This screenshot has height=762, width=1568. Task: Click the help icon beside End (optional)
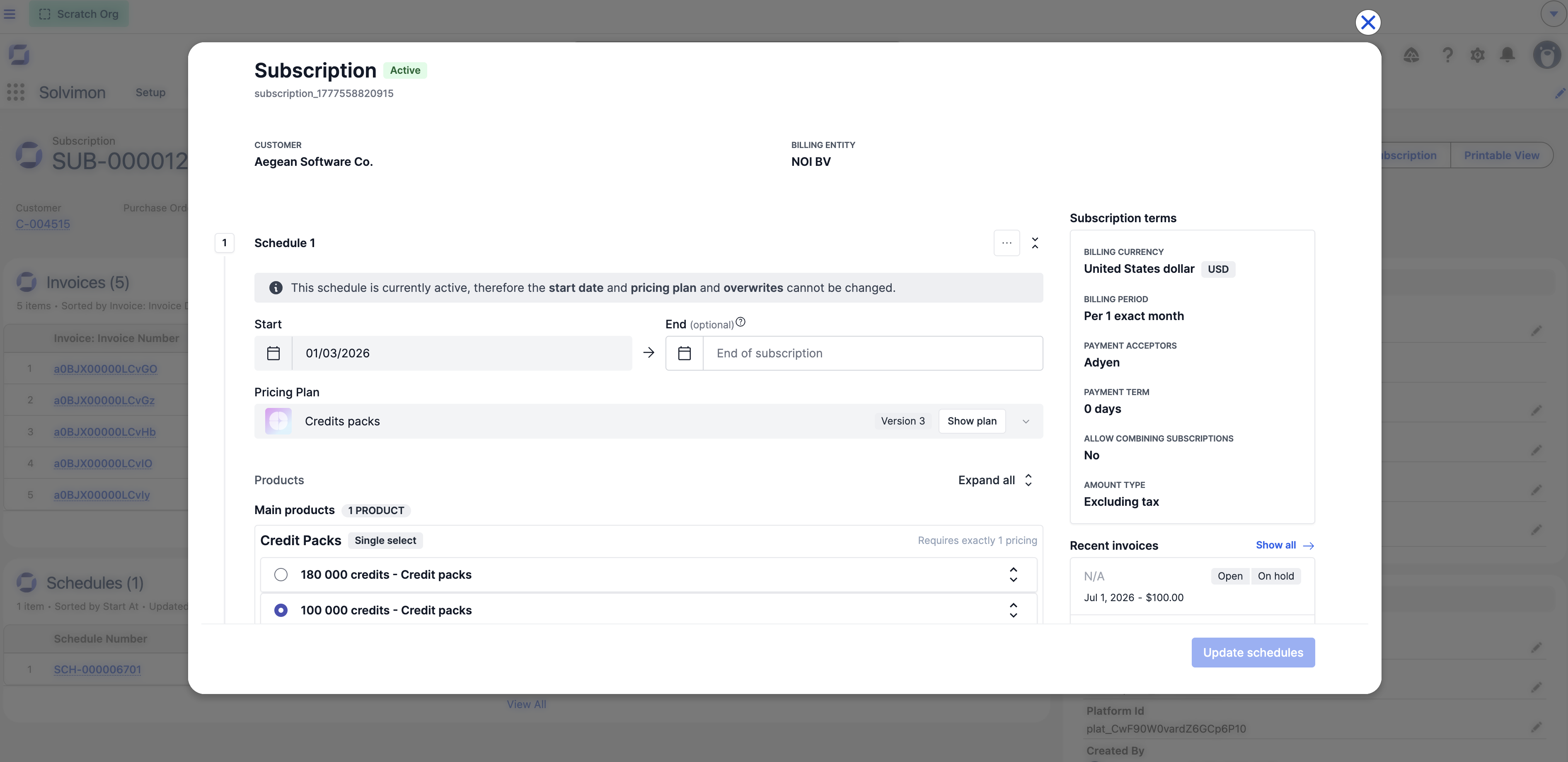740,322
